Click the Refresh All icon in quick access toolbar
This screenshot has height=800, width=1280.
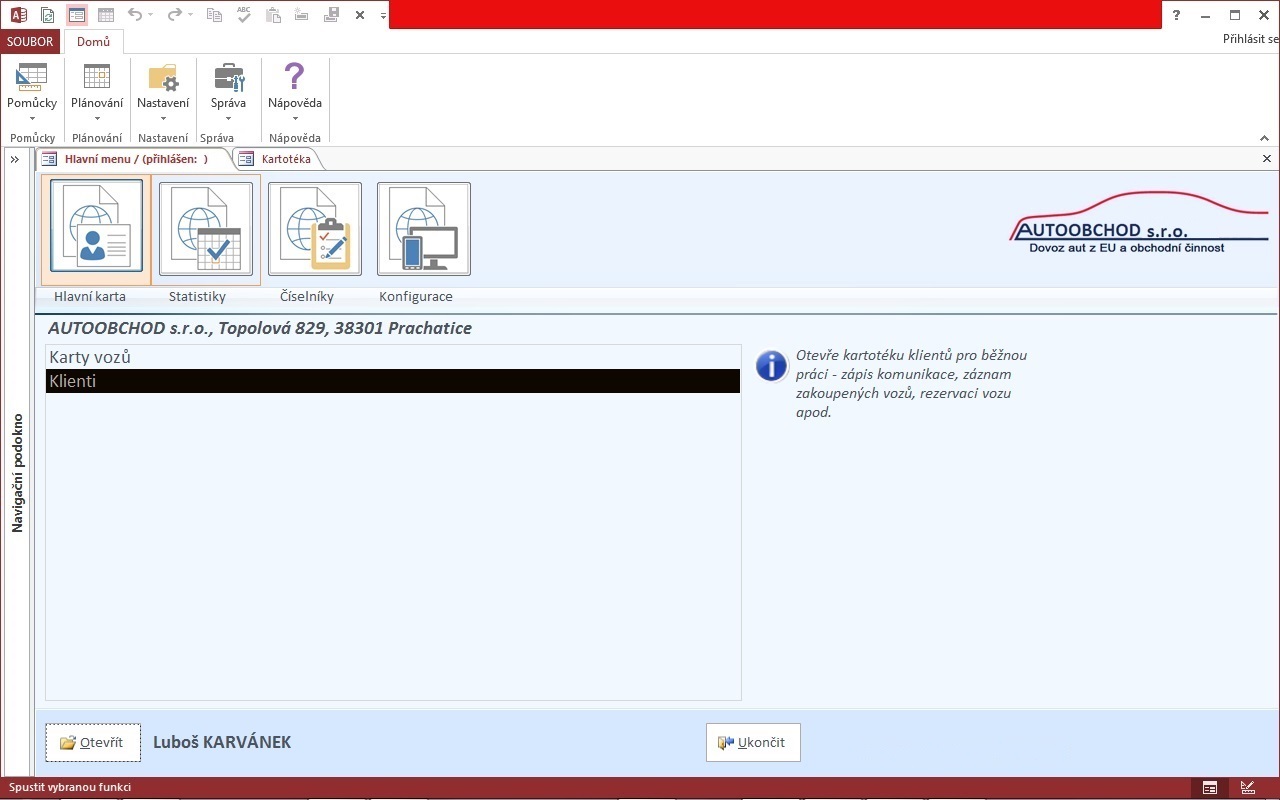pos(47,15)
